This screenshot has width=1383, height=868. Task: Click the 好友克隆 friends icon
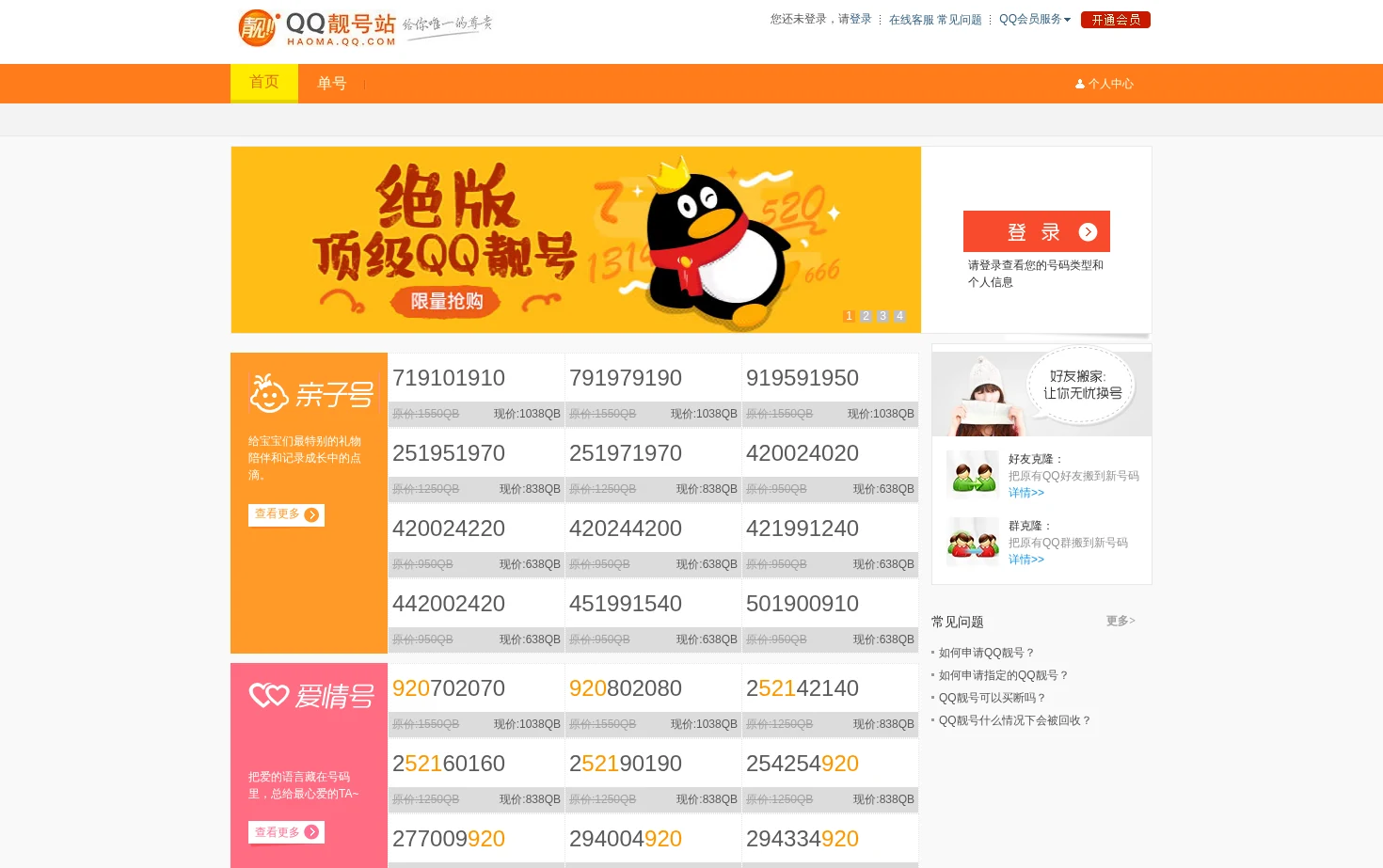tap(973, 474)
